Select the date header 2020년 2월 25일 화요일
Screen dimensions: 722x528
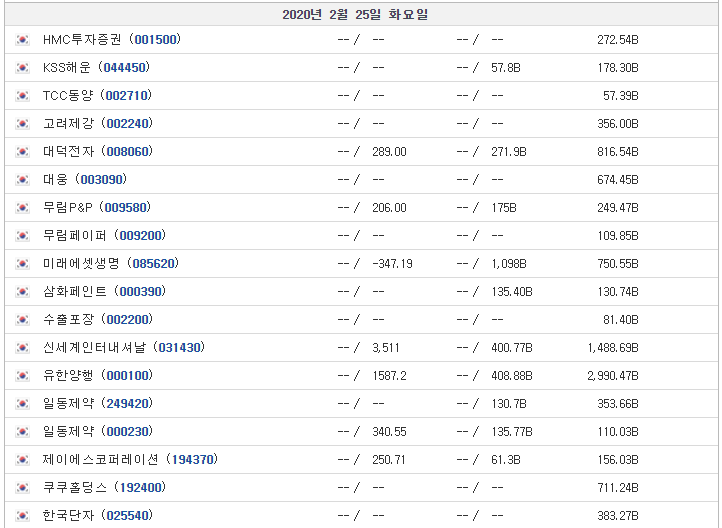pyautogui.click(x=355, y=15)
